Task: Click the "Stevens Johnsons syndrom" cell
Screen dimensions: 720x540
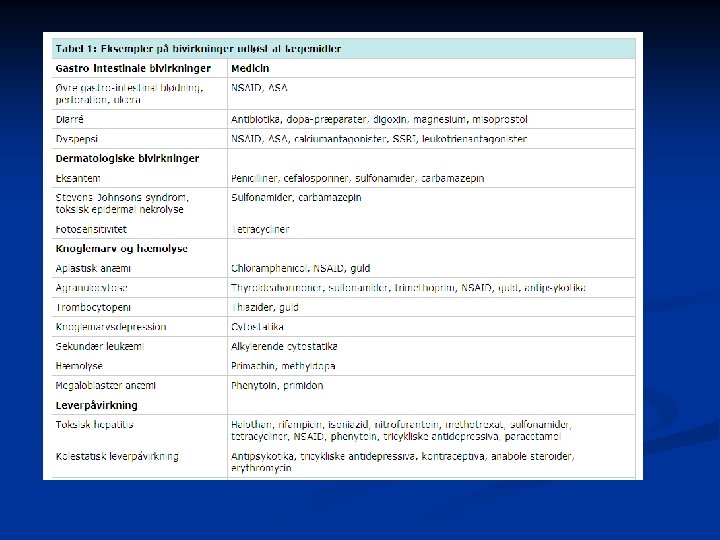Action: click(122, 203)
